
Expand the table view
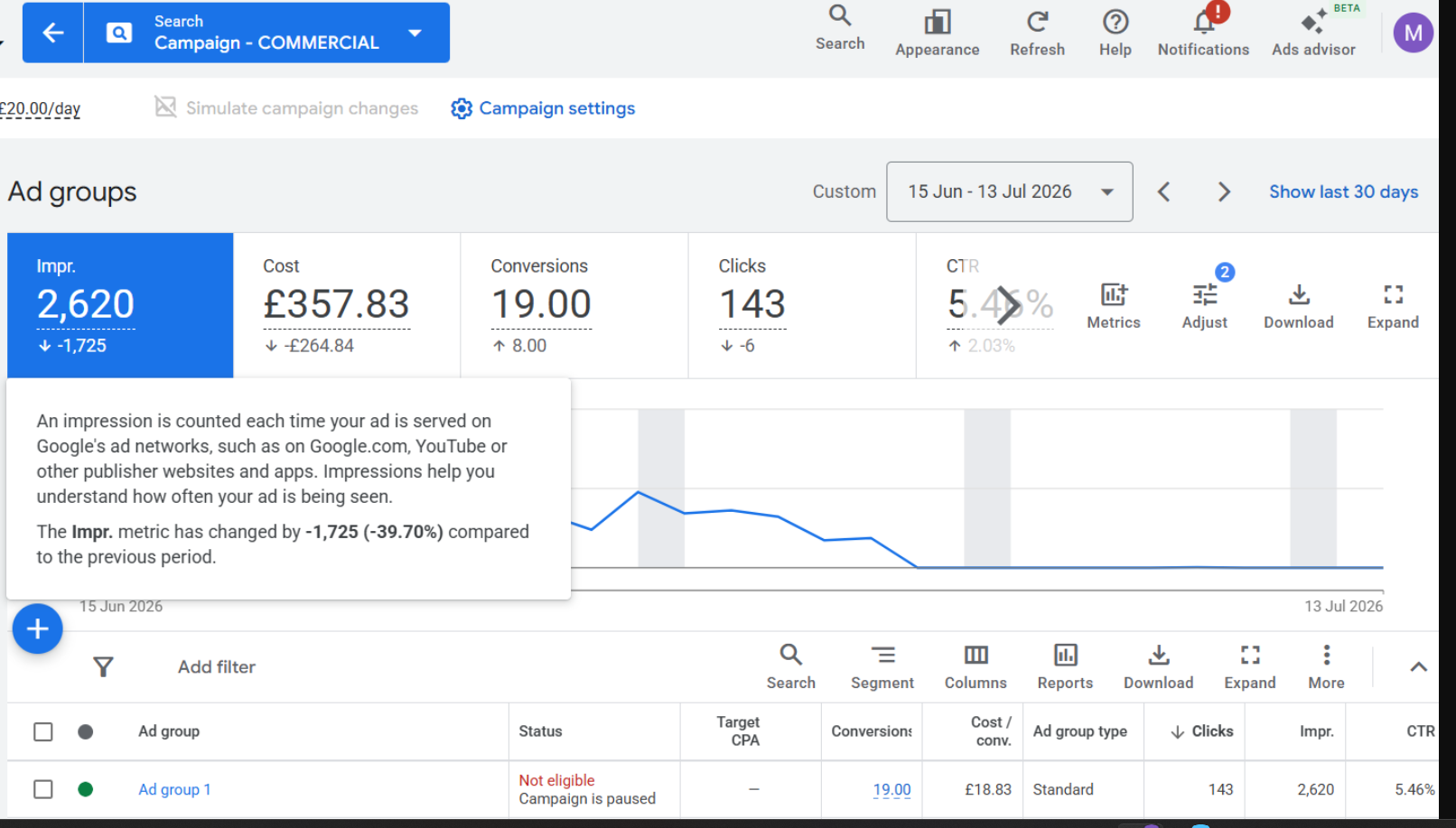(1249, 666)
